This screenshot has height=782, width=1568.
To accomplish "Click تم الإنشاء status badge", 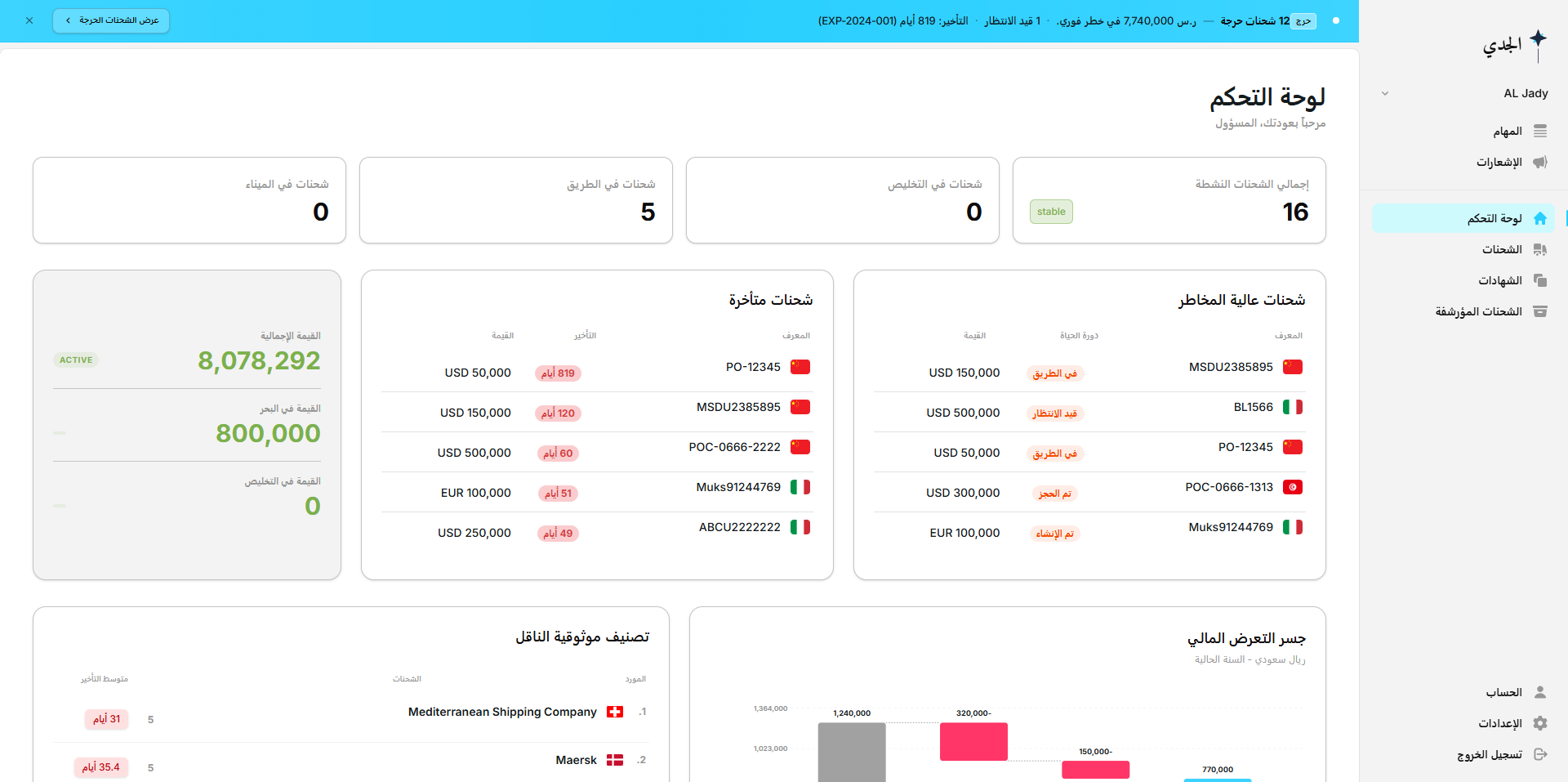I will coord(1054,534).
